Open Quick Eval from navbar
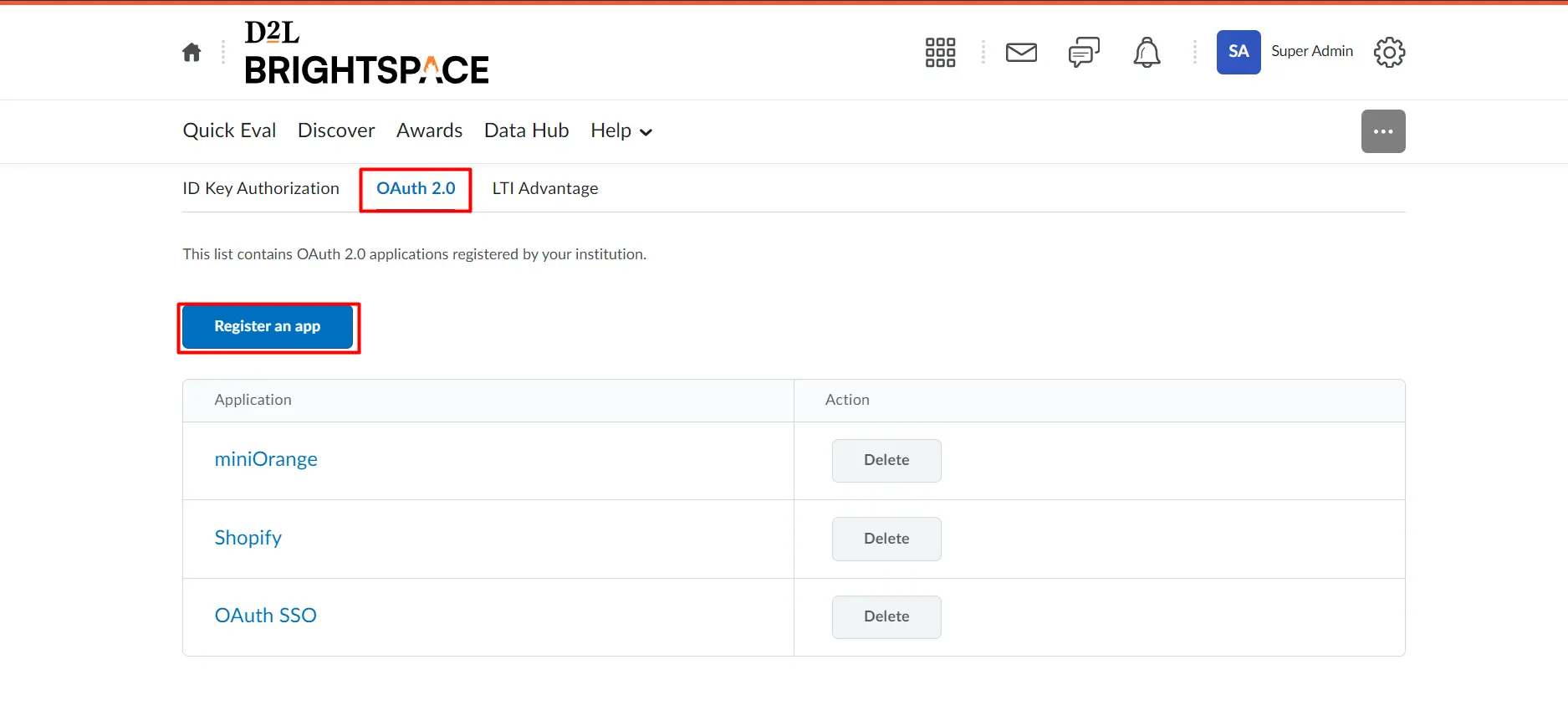 tap(229, 130)
